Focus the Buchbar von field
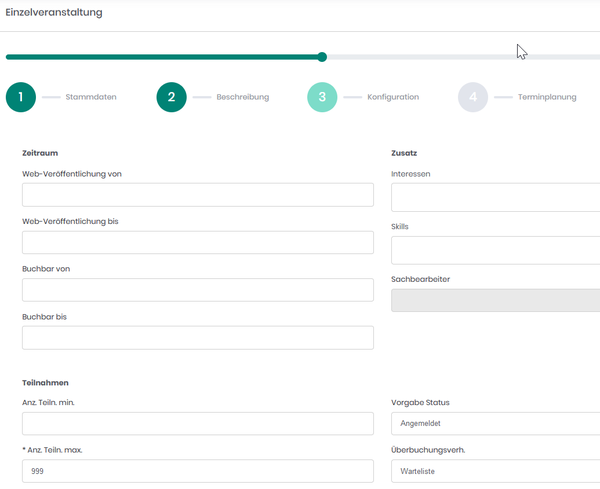Viewport: 600px width, 489px height. pyautogui.click(x=198, y=290)
